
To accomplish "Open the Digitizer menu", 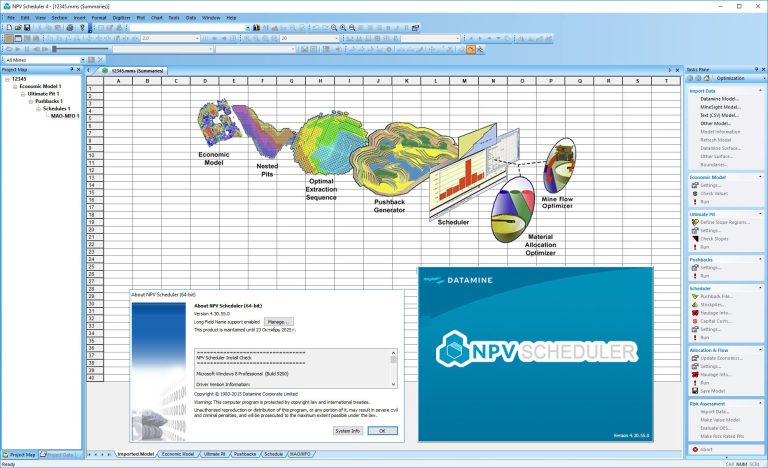I will click(121, 18).
